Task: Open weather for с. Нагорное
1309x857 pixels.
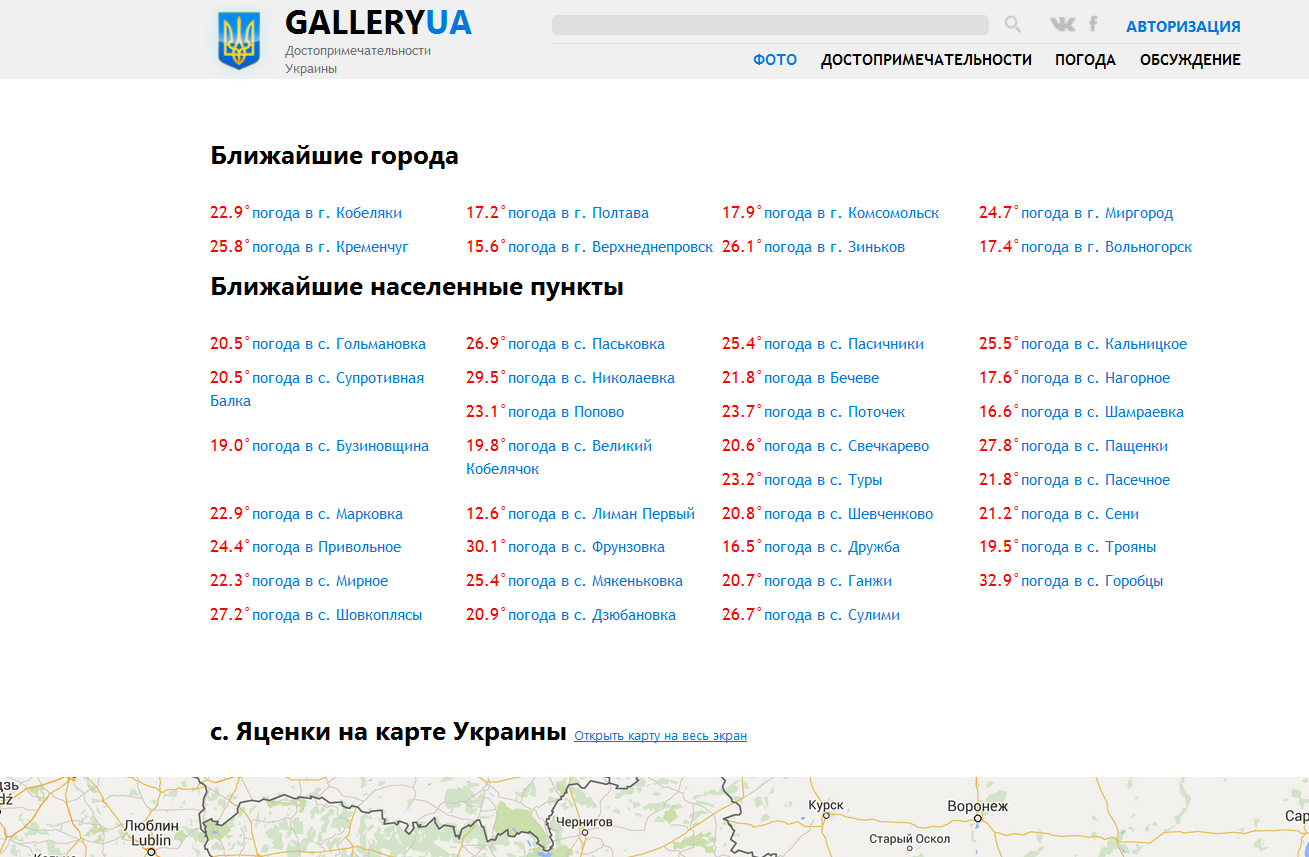Action: (x=1095, y=378)
